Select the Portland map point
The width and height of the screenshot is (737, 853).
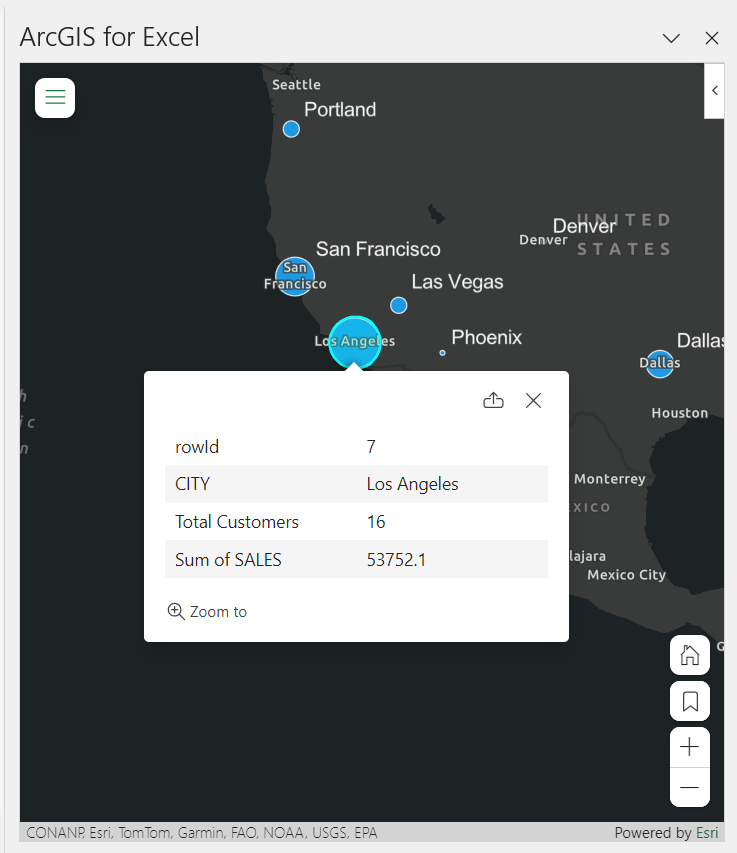292,129
